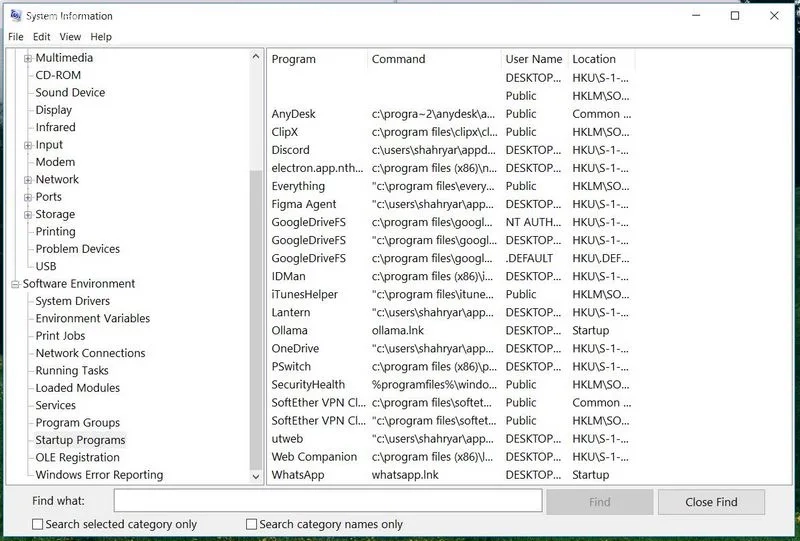Expand the Input tree node

point(28,145)
